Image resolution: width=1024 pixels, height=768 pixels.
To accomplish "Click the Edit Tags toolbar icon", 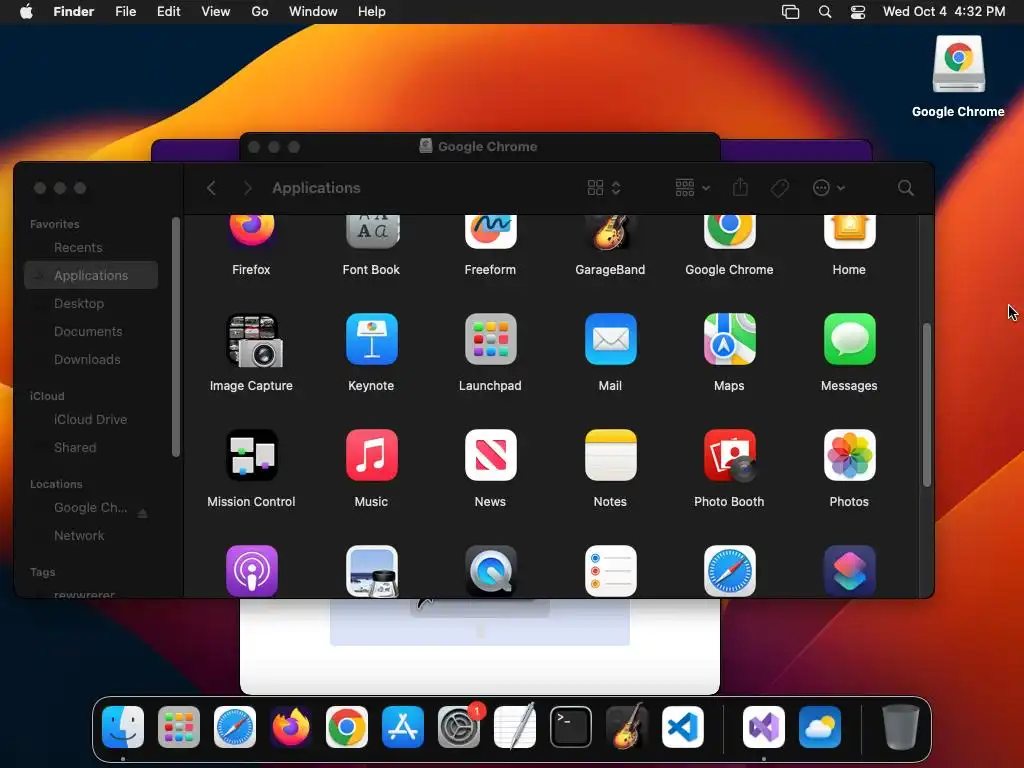I will point(779,188).
